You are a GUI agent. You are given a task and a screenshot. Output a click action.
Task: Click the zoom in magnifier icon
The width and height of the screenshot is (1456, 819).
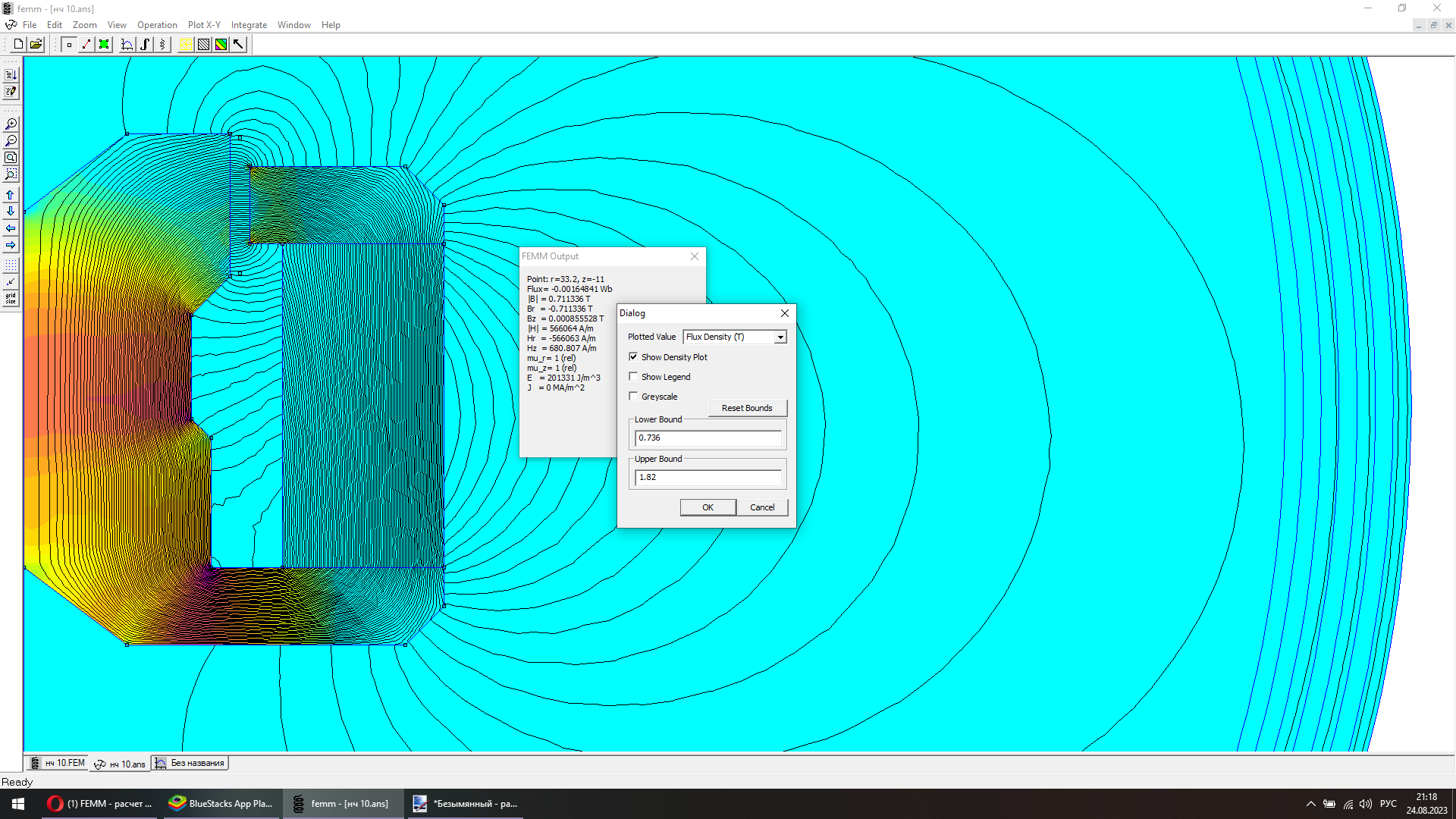(x=11, y=124)
